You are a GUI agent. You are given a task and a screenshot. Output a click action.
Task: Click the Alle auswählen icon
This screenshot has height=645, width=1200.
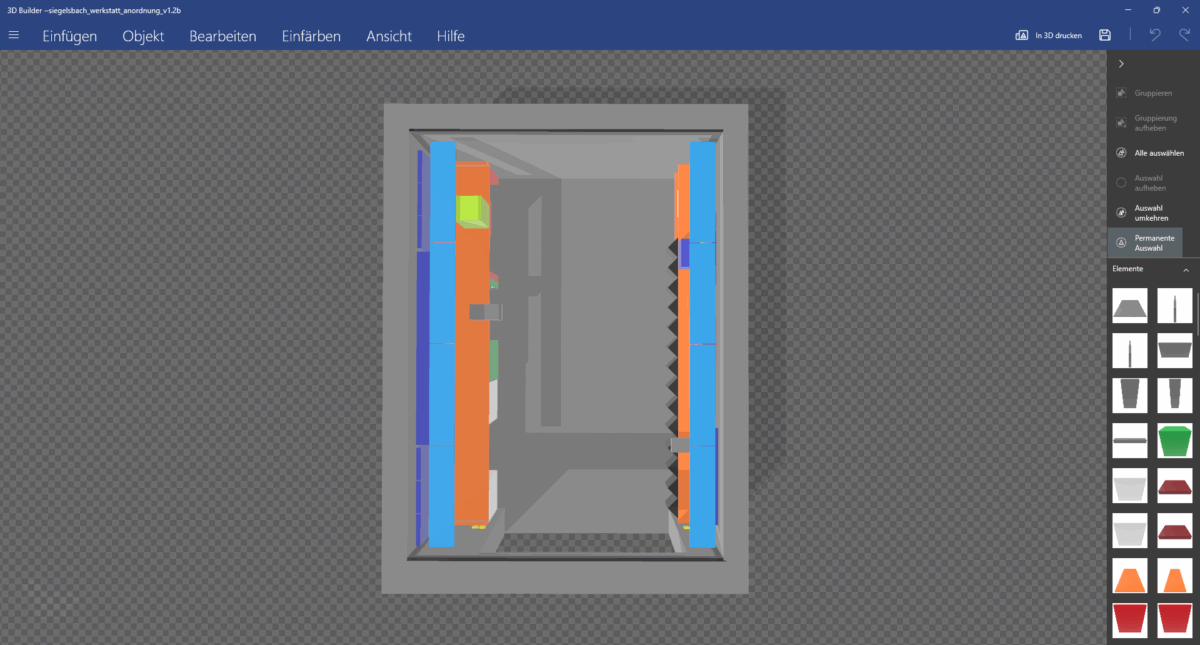tap(1121, 153)
